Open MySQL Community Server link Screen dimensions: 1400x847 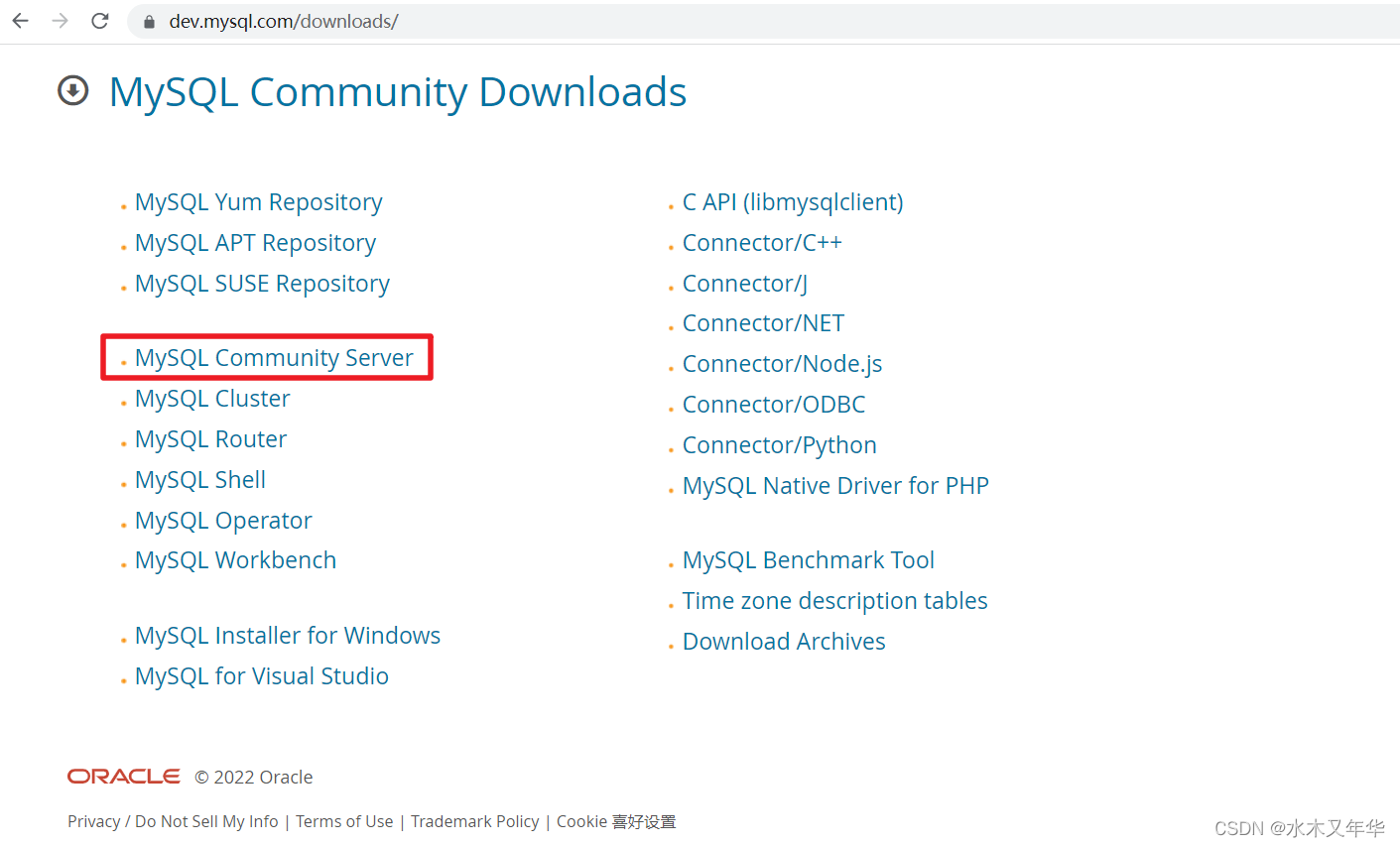274,358
